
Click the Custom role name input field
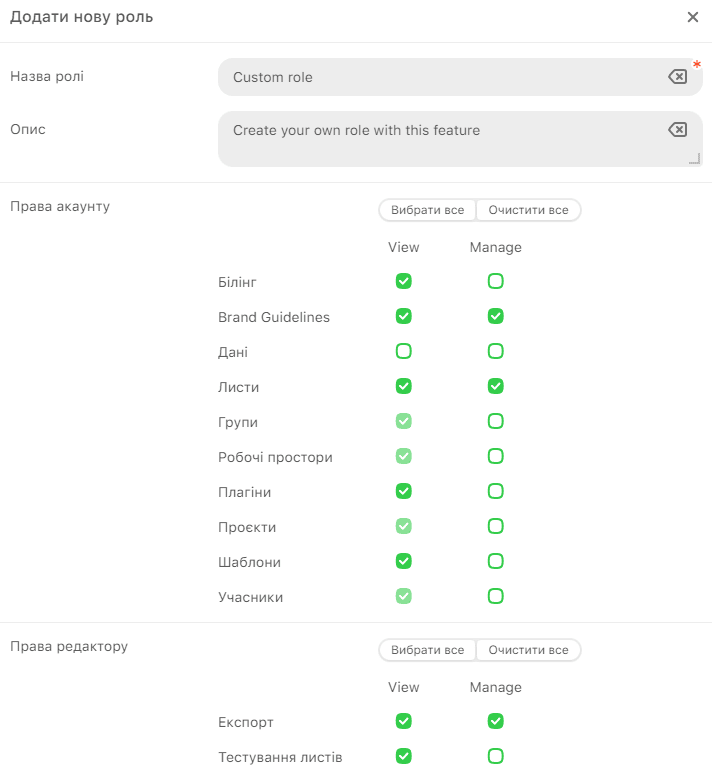440,77
